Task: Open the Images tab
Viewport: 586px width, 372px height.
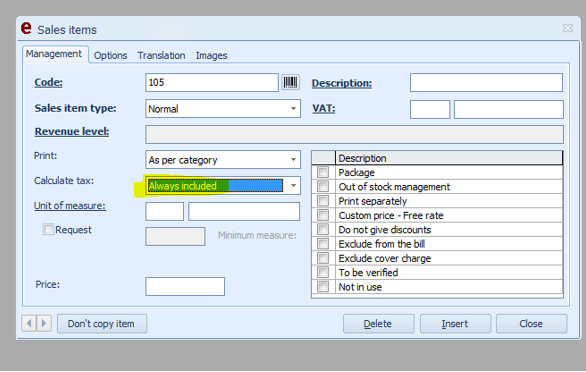Action: tap(211, 55)
